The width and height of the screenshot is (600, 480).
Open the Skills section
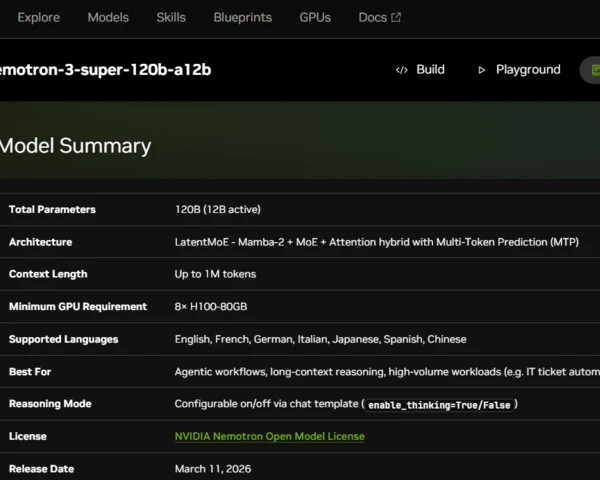pos(171,18)
